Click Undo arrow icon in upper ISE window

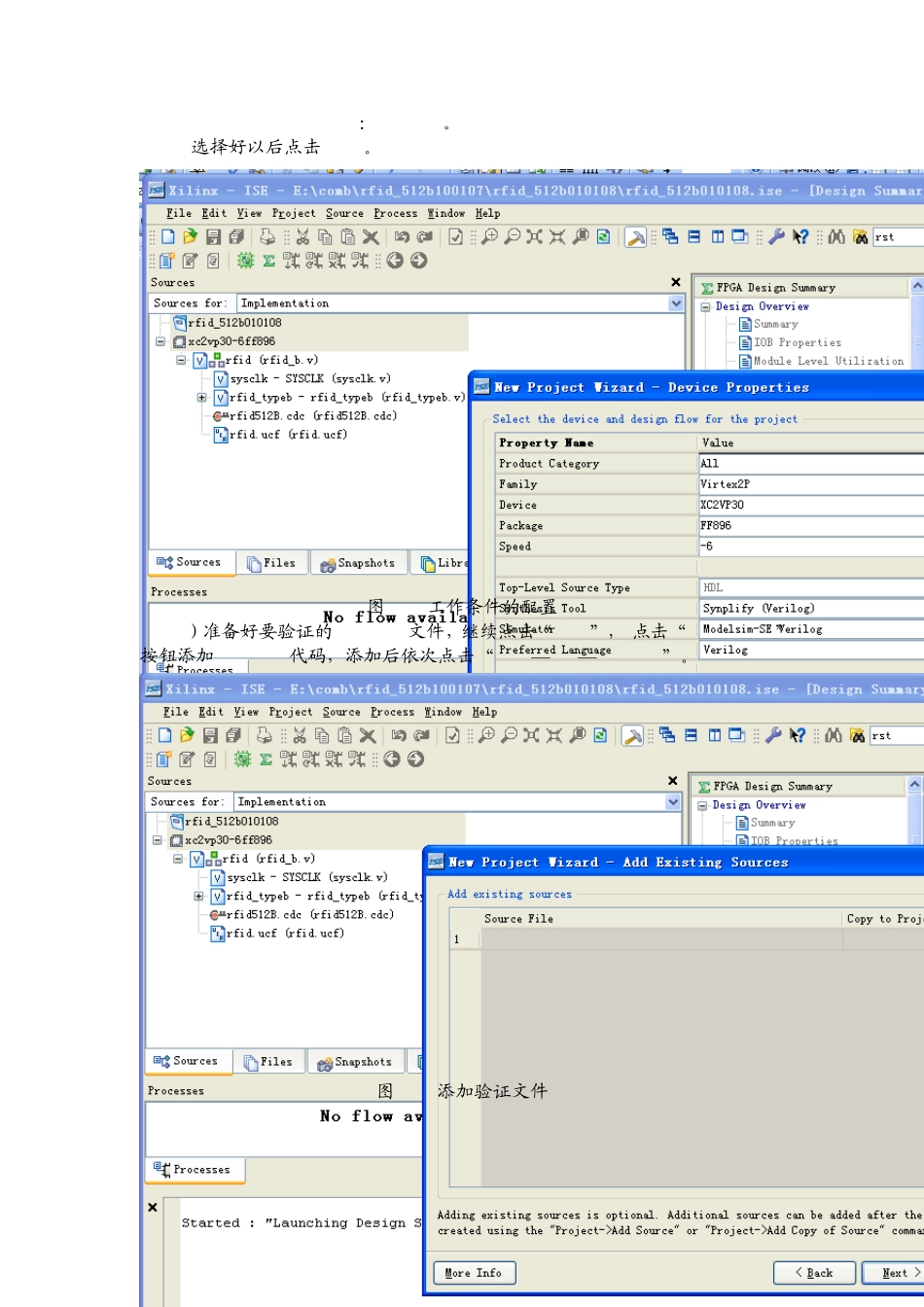(402, 236)
